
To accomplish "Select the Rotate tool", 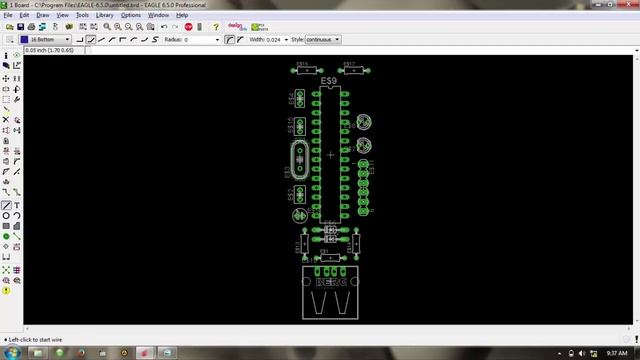I will (17, 89).
